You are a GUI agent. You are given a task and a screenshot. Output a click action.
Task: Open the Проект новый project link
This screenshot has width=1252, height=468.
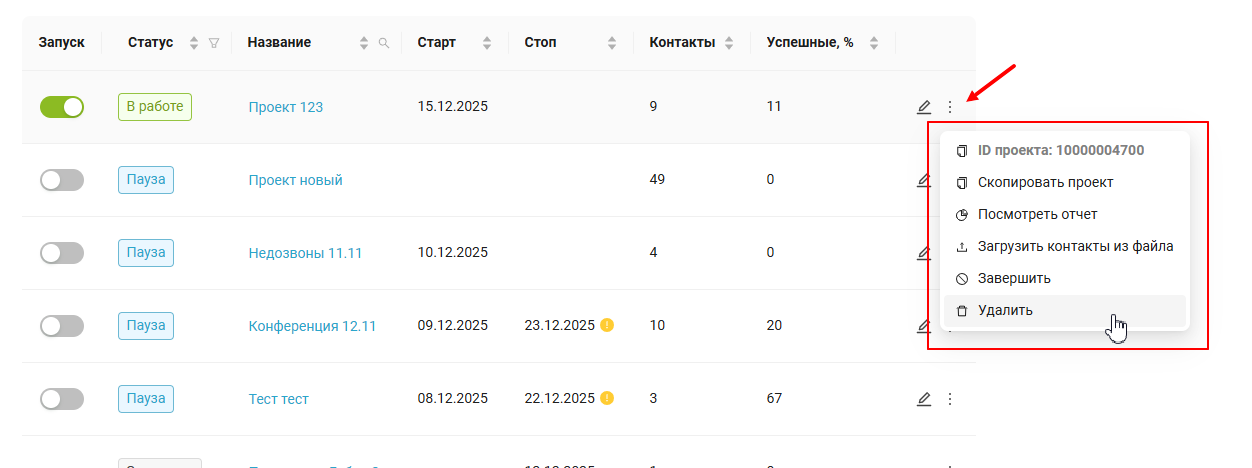(x=295, y=180)
